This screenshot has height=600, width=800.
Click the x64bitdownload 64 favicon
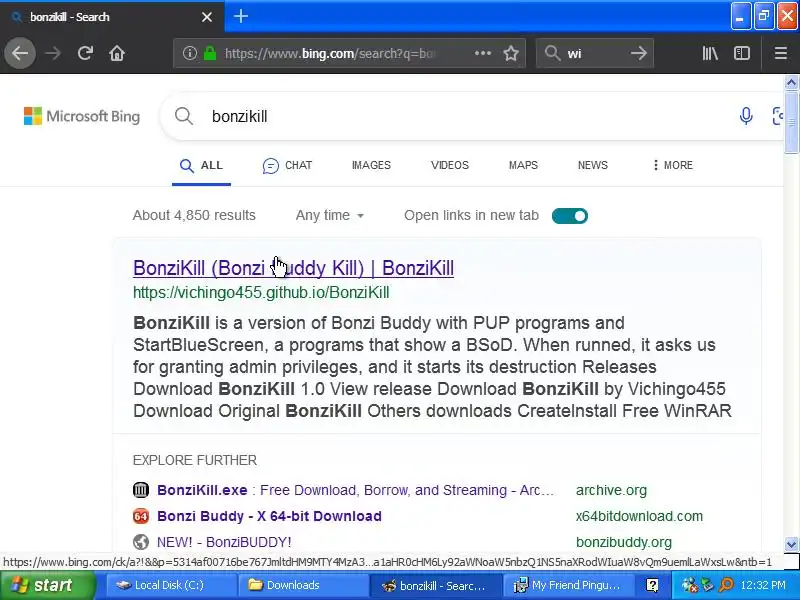point(141,516)
